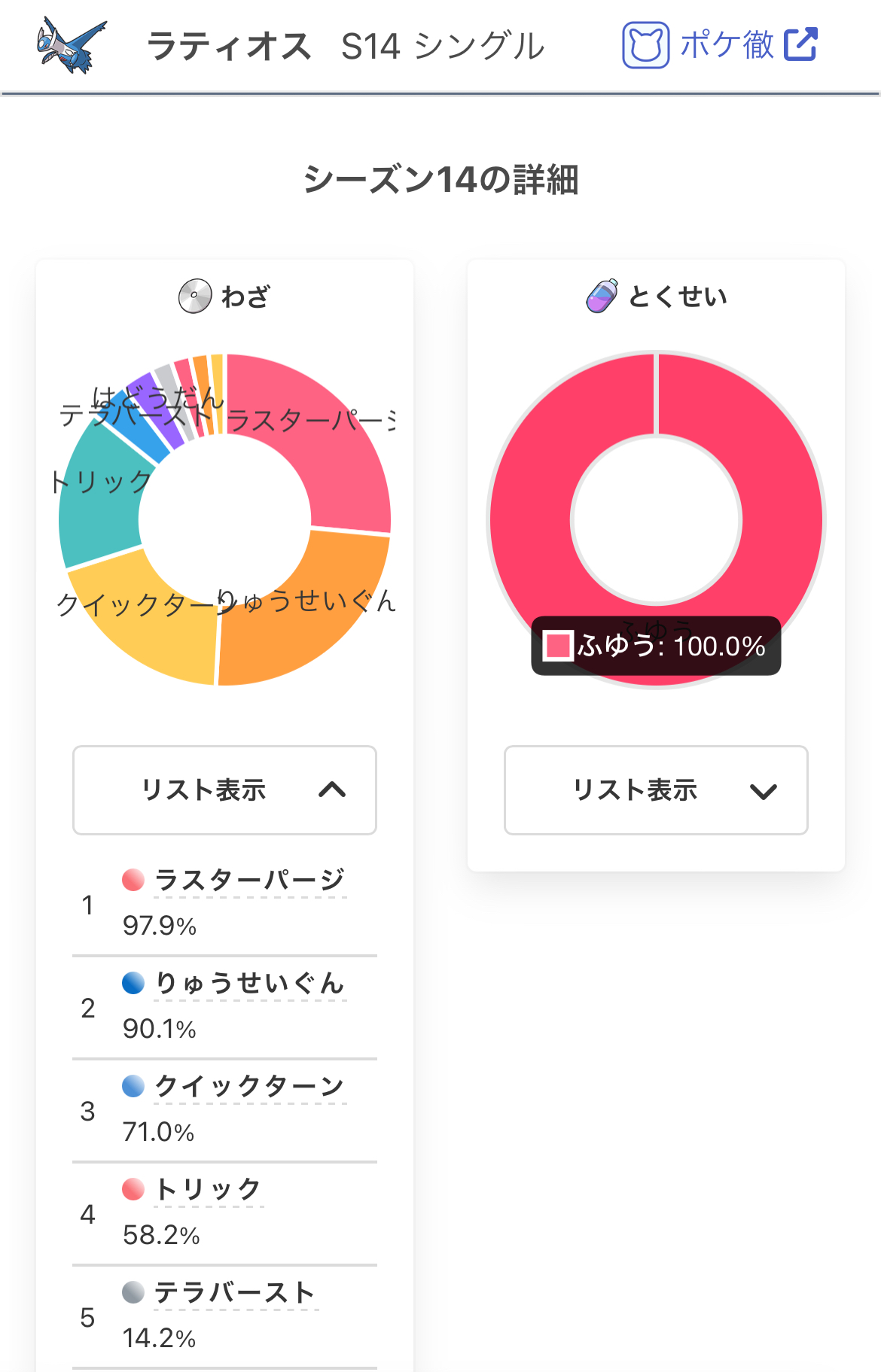Open the ポケ徹 cat logo icon
The height and width of the screenshot is (1372, 881).
click(x=645, y=45)
